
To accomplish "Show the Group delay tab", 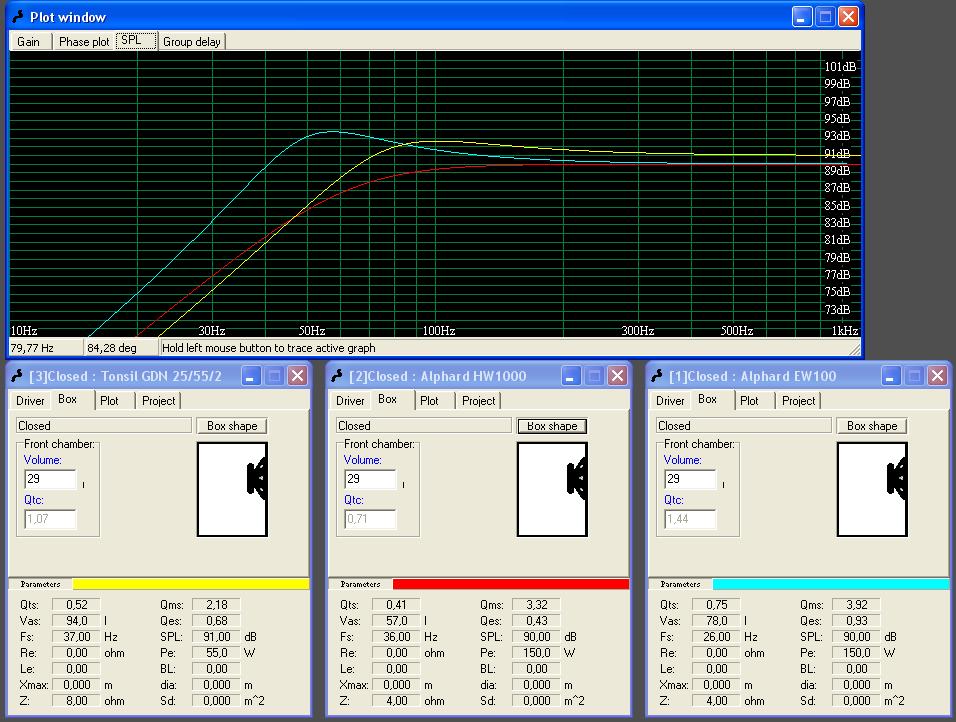I will click(x=191, y=42).
